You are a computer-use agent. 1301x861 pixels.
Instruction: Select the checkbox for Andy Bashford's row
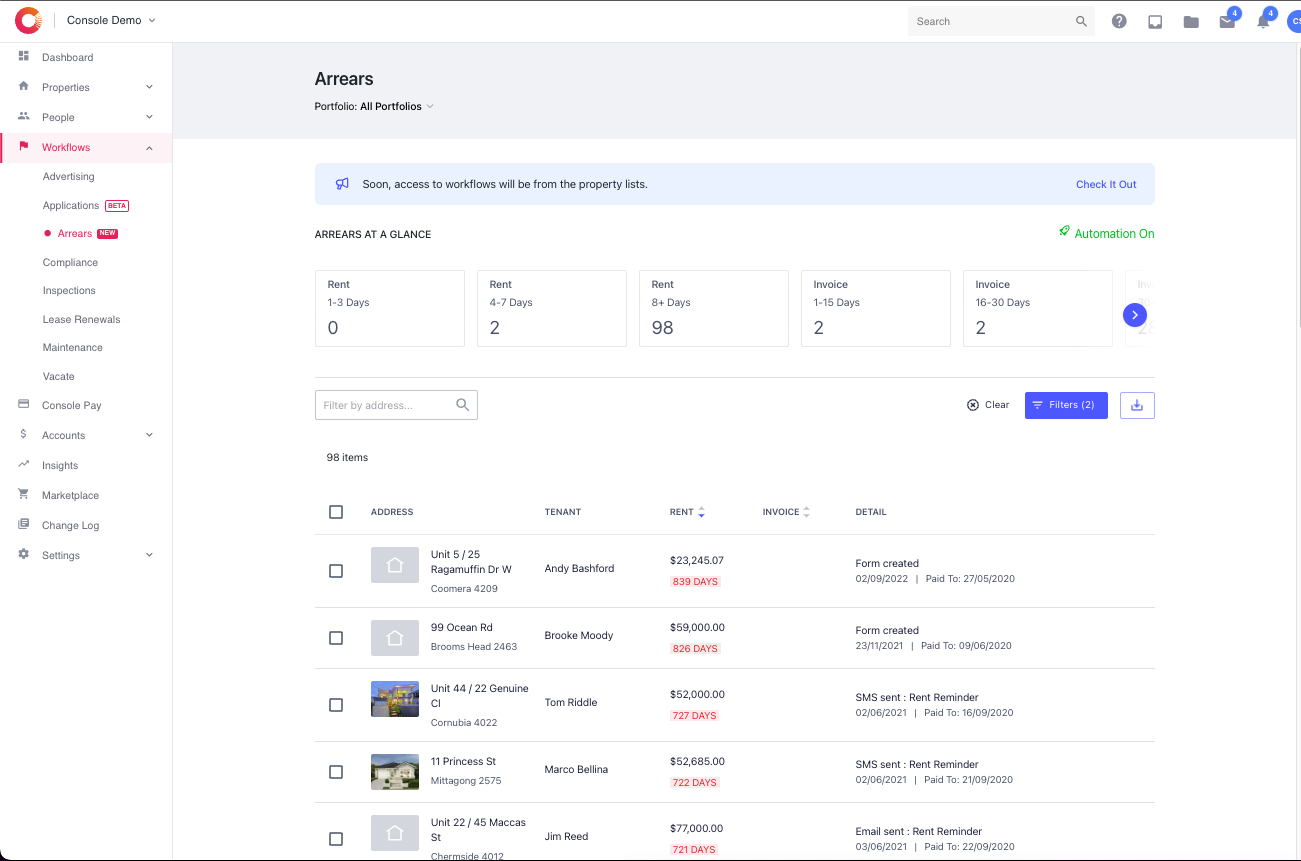click(336, 570)
